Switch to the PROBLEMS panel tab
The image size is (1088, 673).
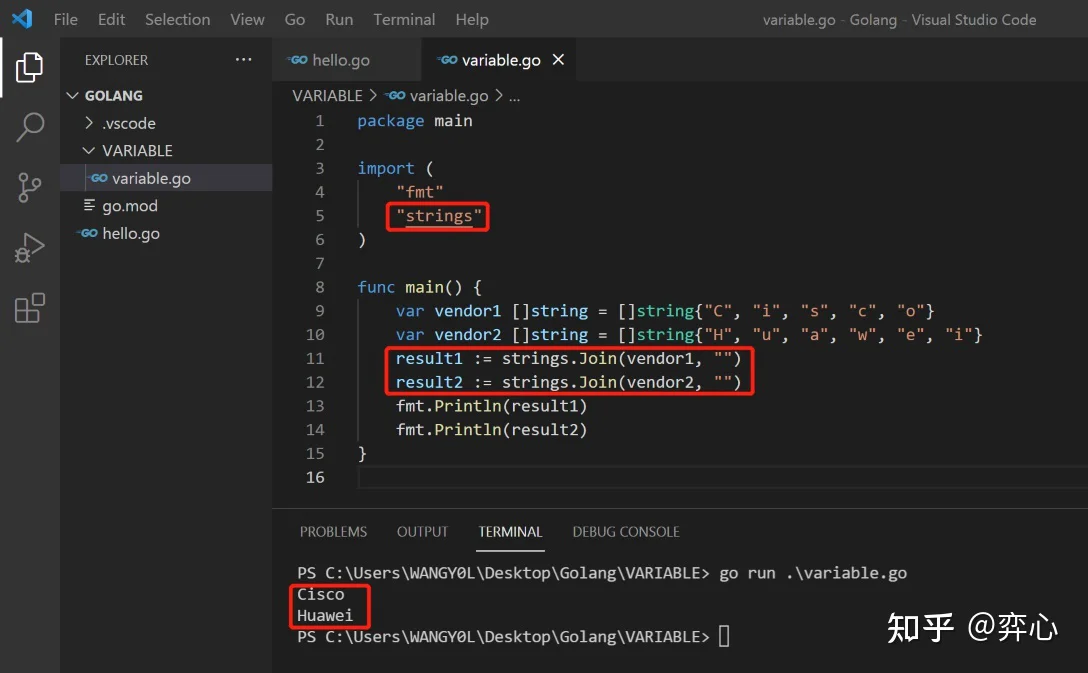pos(333,531)
